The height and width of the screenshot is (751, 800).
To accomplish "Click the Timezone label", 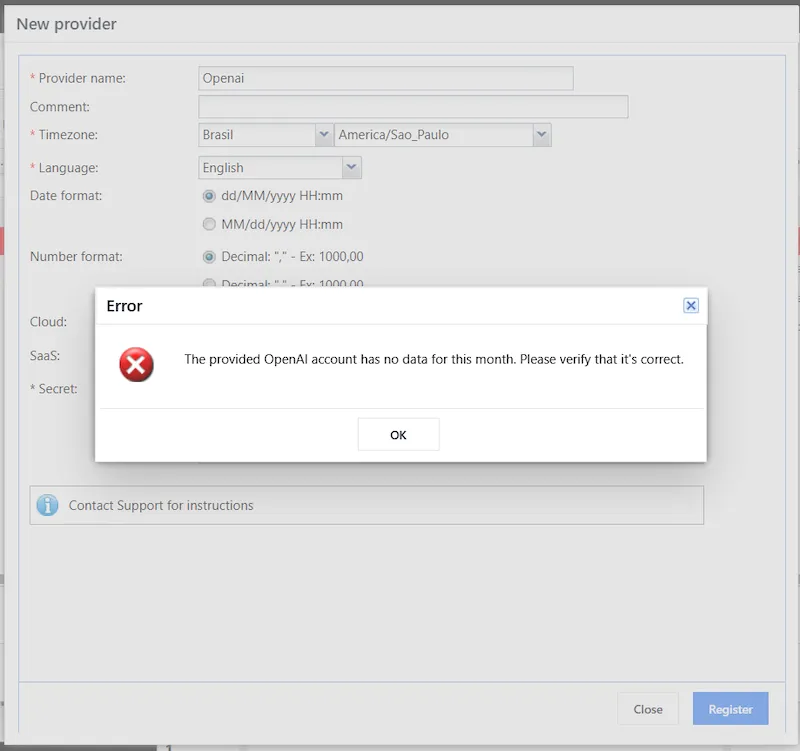I will pos(68,135).
